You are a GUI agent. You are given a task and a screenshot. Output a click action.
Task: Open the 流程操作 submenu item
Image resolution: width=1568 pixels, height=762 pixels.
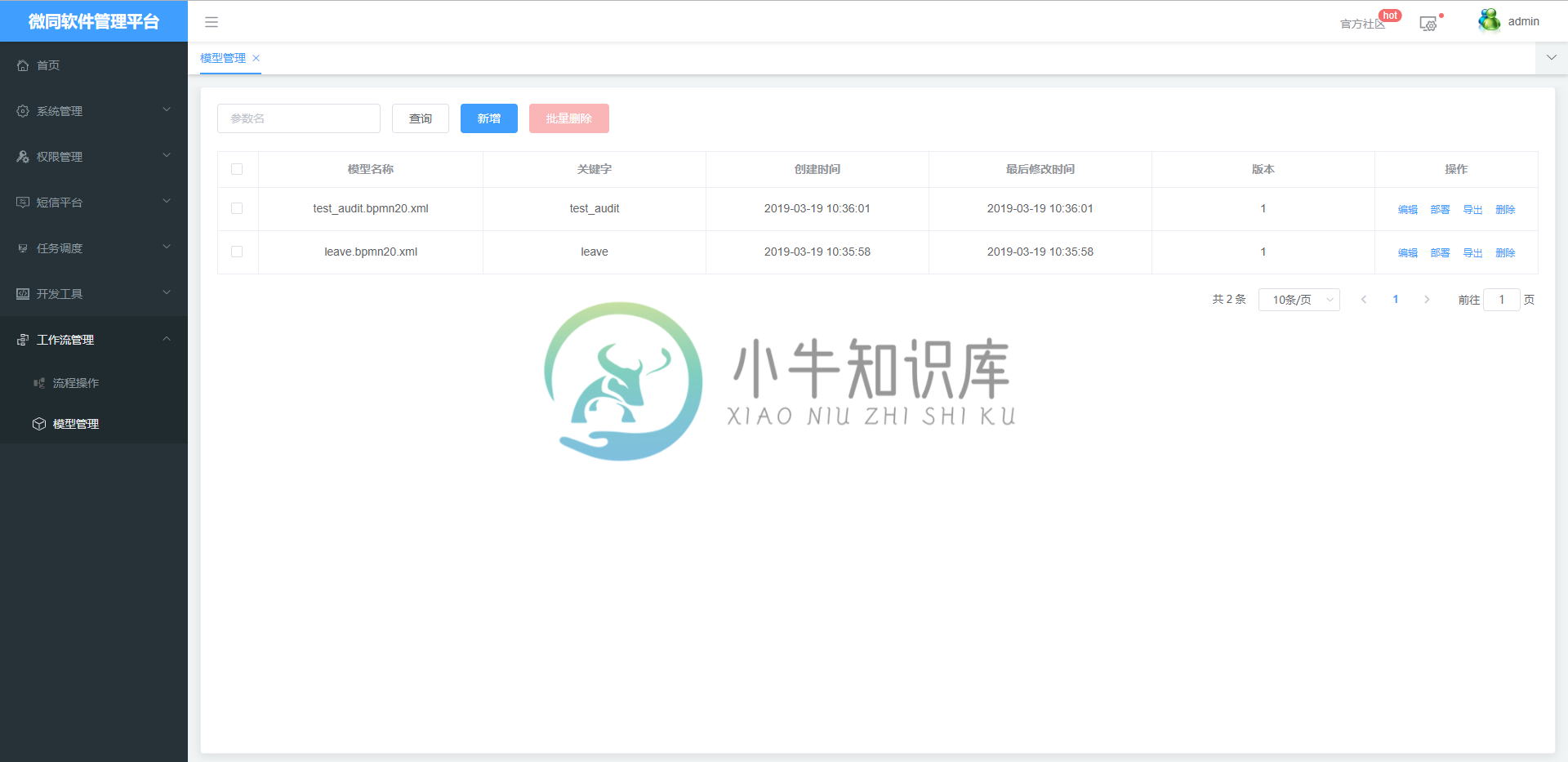point(94,383)
